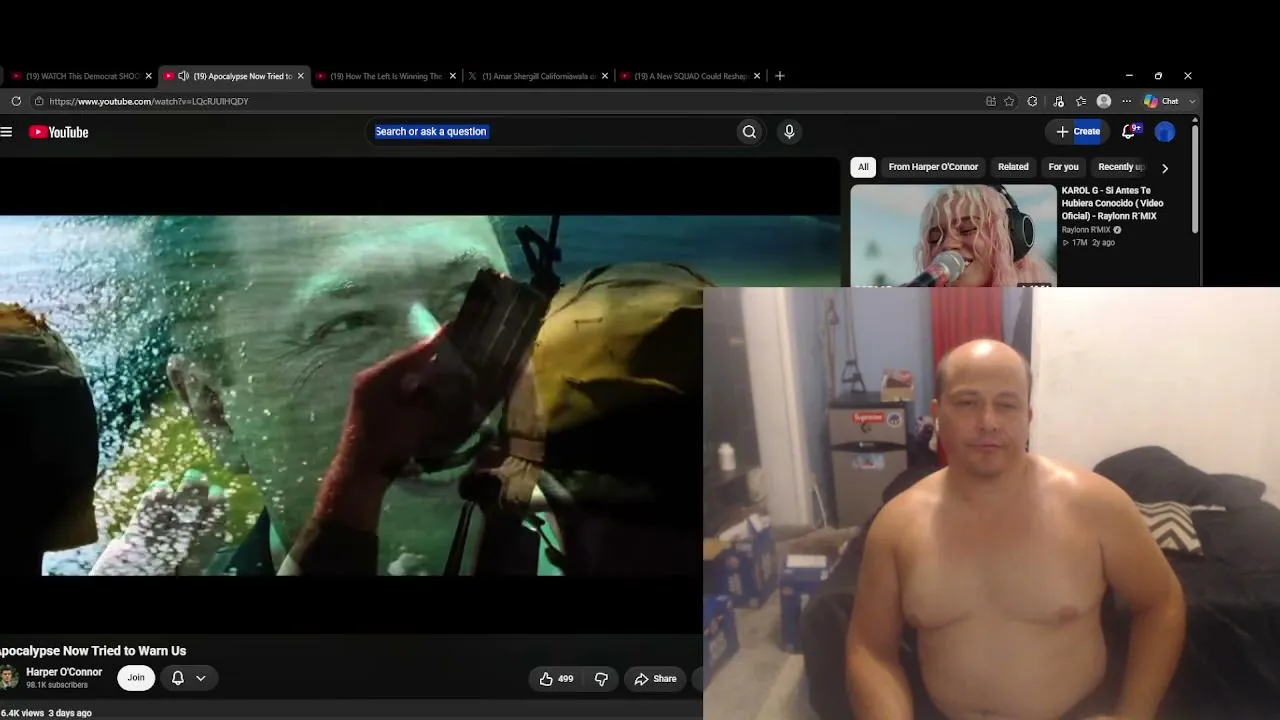This screenshot has width=1280, height=720.
Task: Mute the tab using its speaker icon
Action: 183,76
